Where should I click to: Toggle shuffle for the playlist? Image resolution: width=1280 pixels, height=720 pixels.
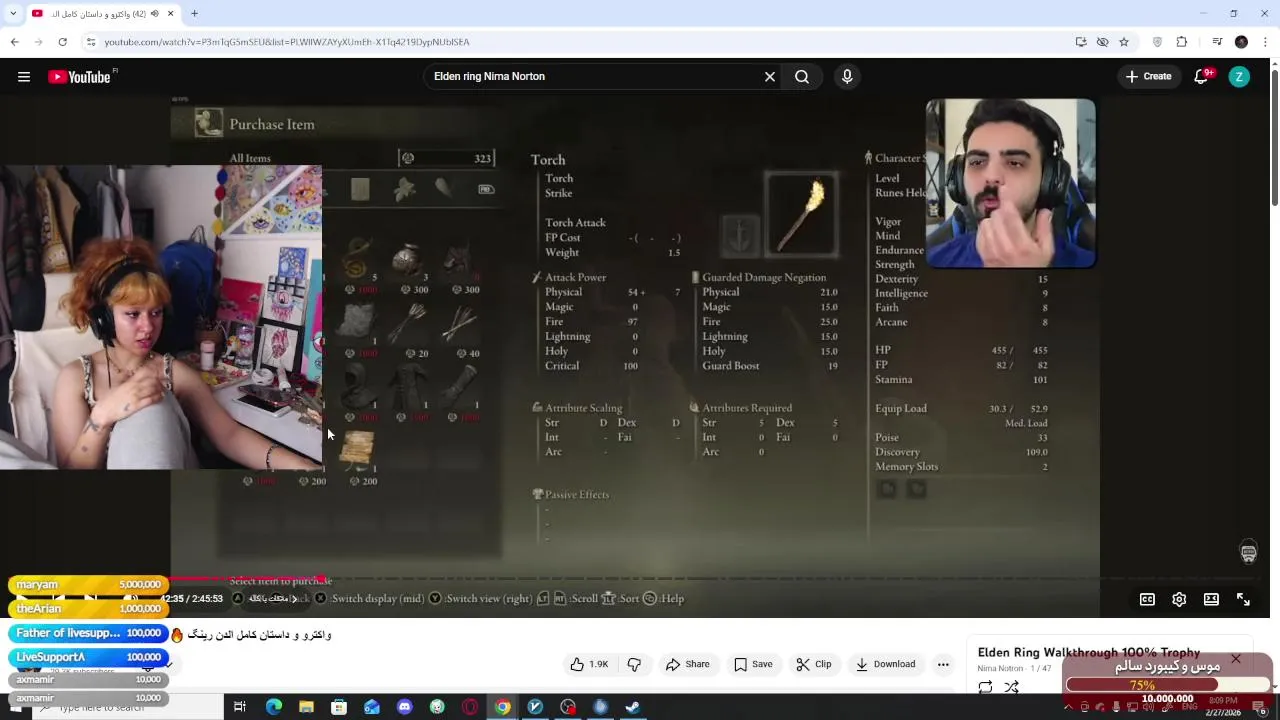tap(1011, 687)
